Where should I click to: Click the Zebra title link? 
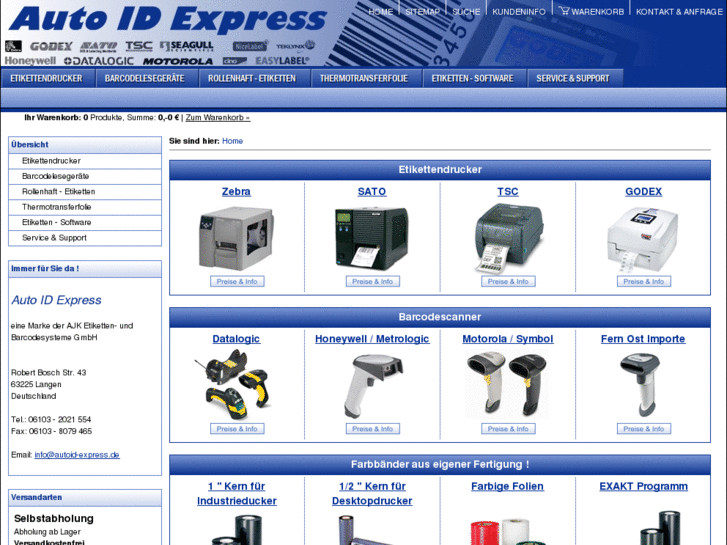(236, 192)
